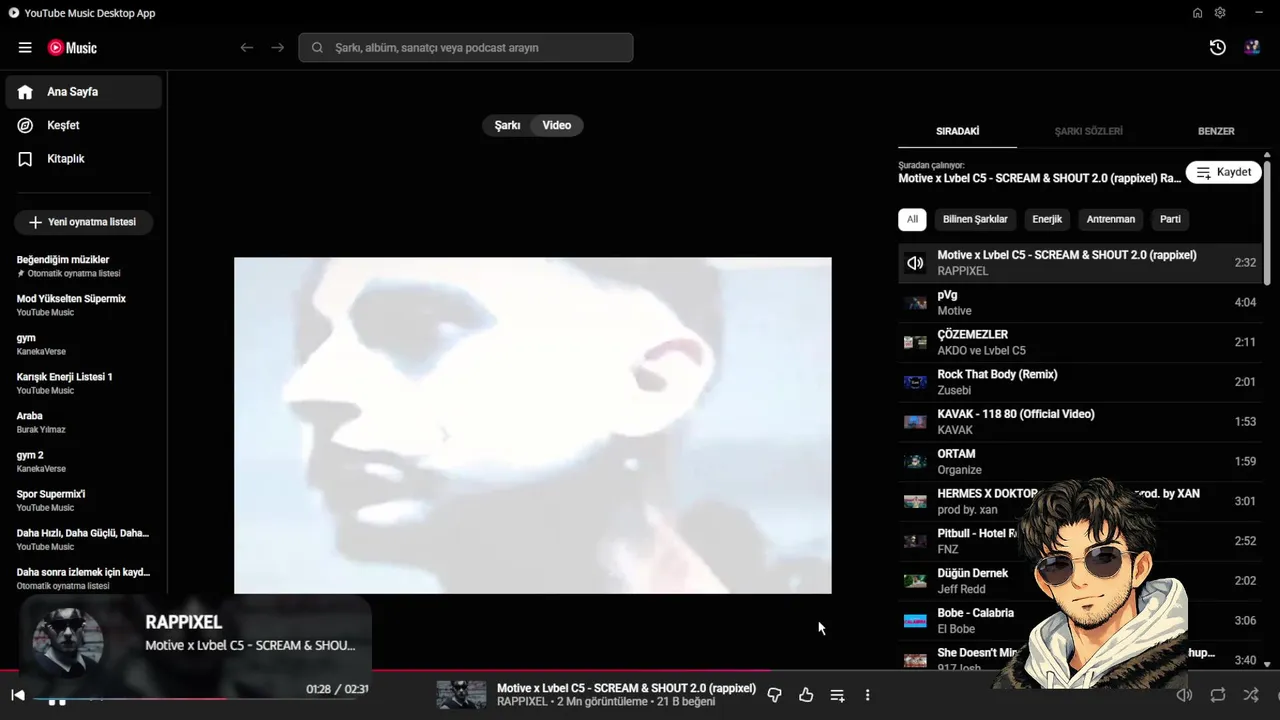Viewport: 1280px width, 720px height.
Task: Mute the player volume speaker
Action: pos(1184,695)
